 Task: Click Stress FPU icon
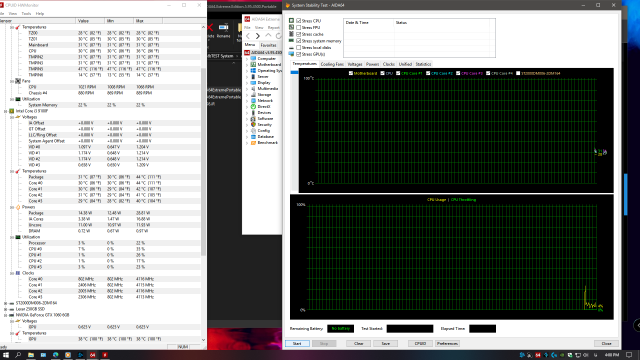(291, 27)
